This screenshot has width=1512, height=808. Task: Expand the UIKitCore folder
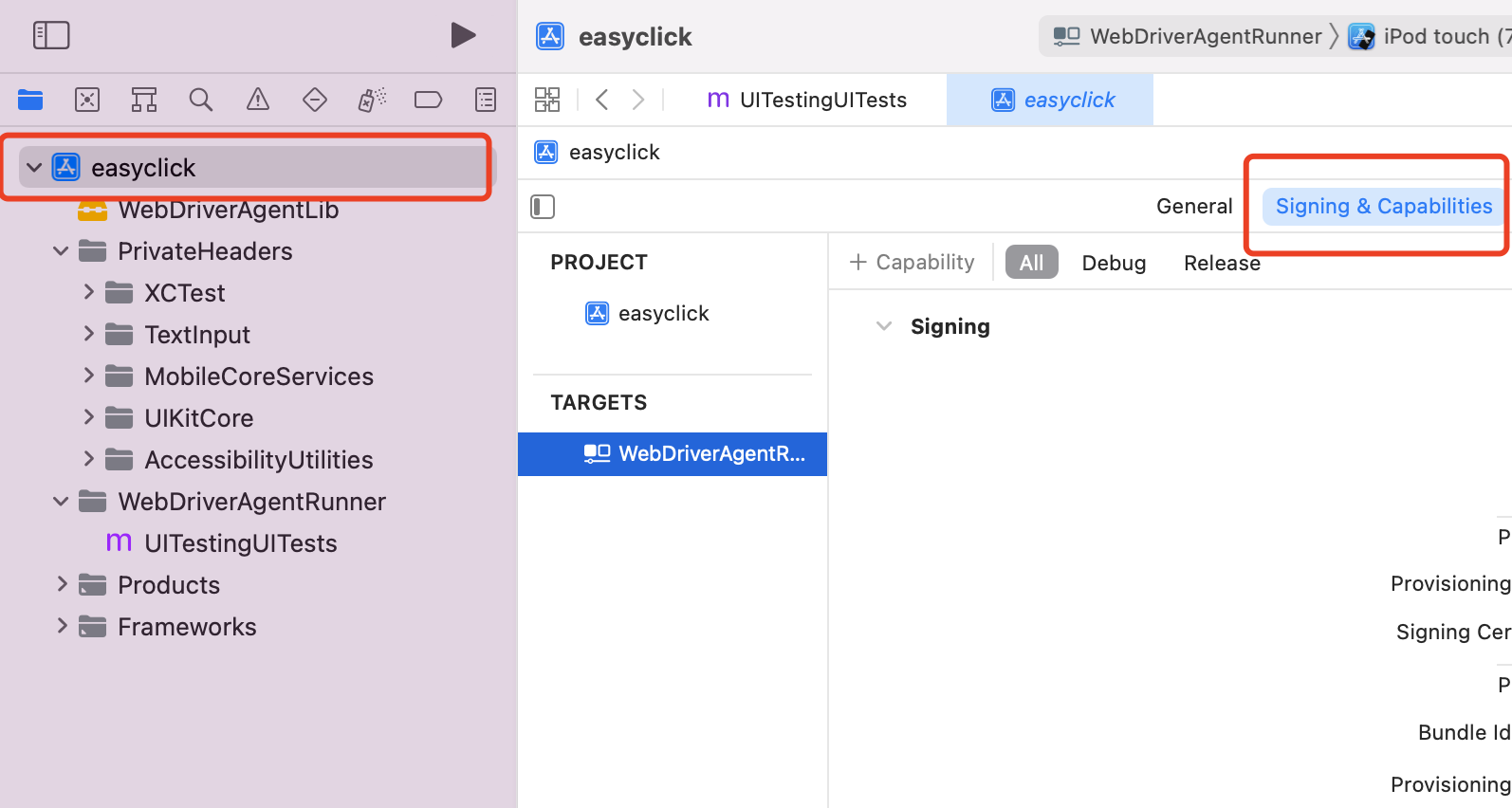(x=88, y=417)
